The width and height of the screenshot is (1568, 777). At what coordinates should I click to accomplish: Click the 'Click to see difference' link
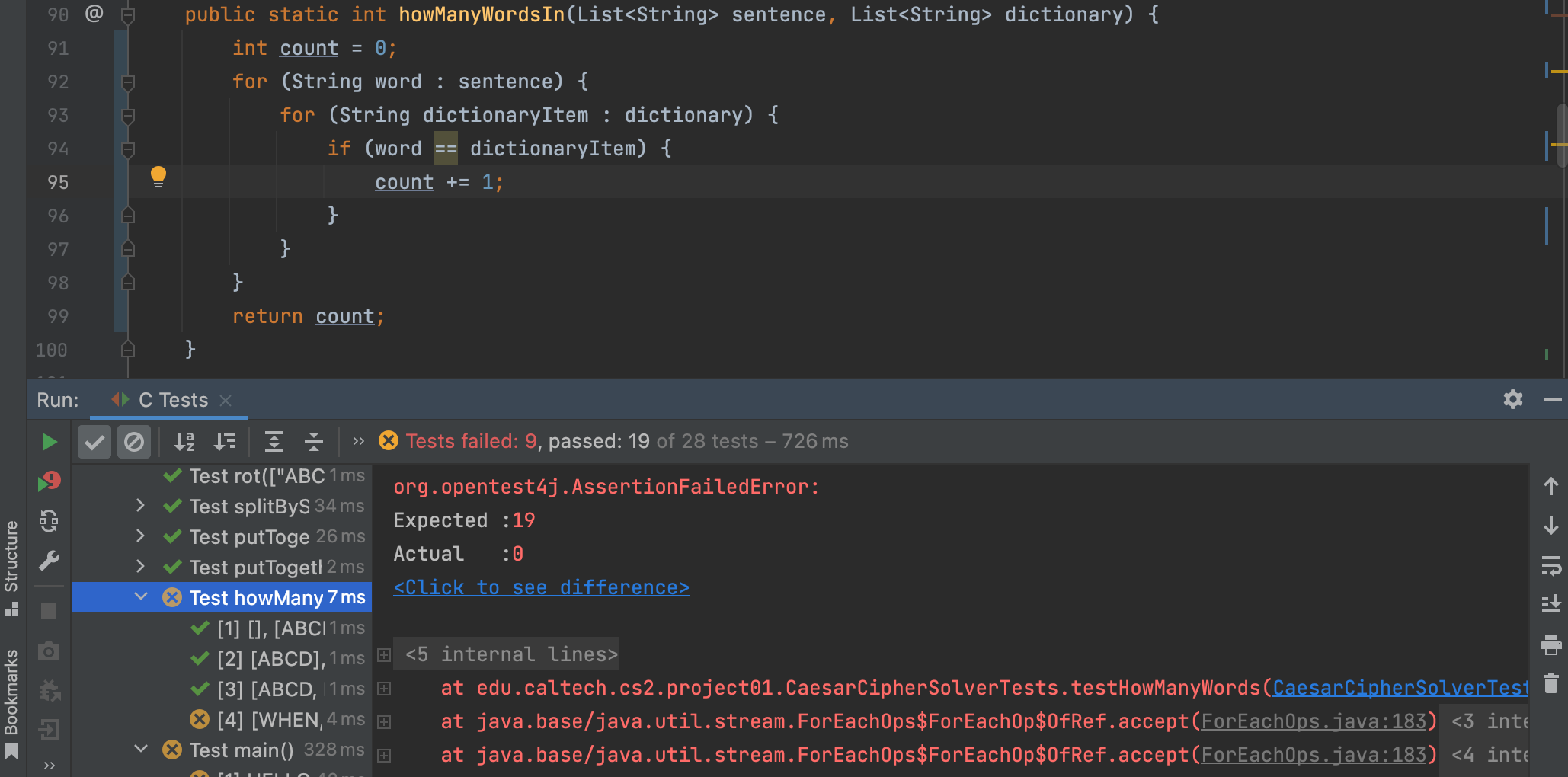tap(541, 587)
